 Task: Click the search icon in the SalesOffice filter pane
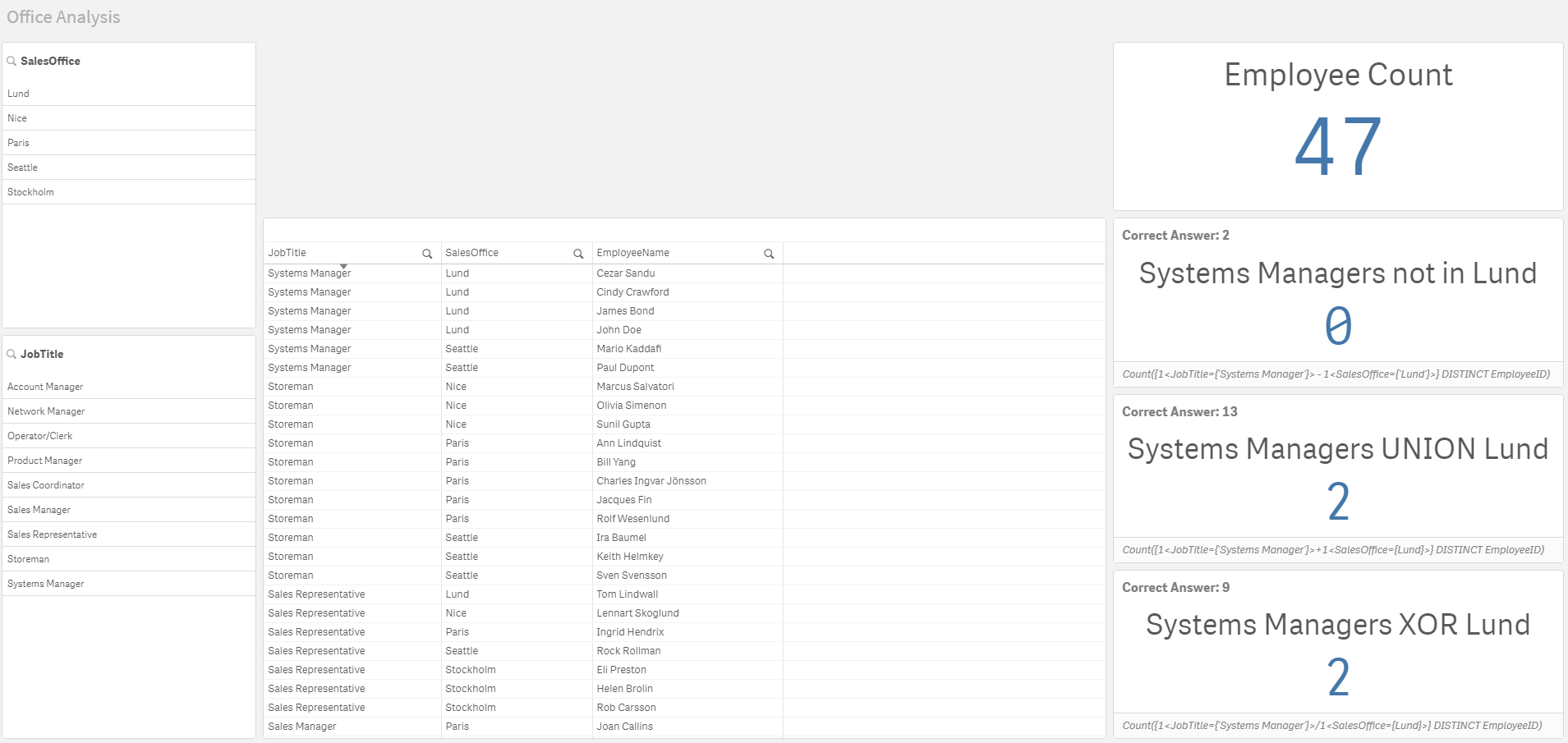[11, 61]
